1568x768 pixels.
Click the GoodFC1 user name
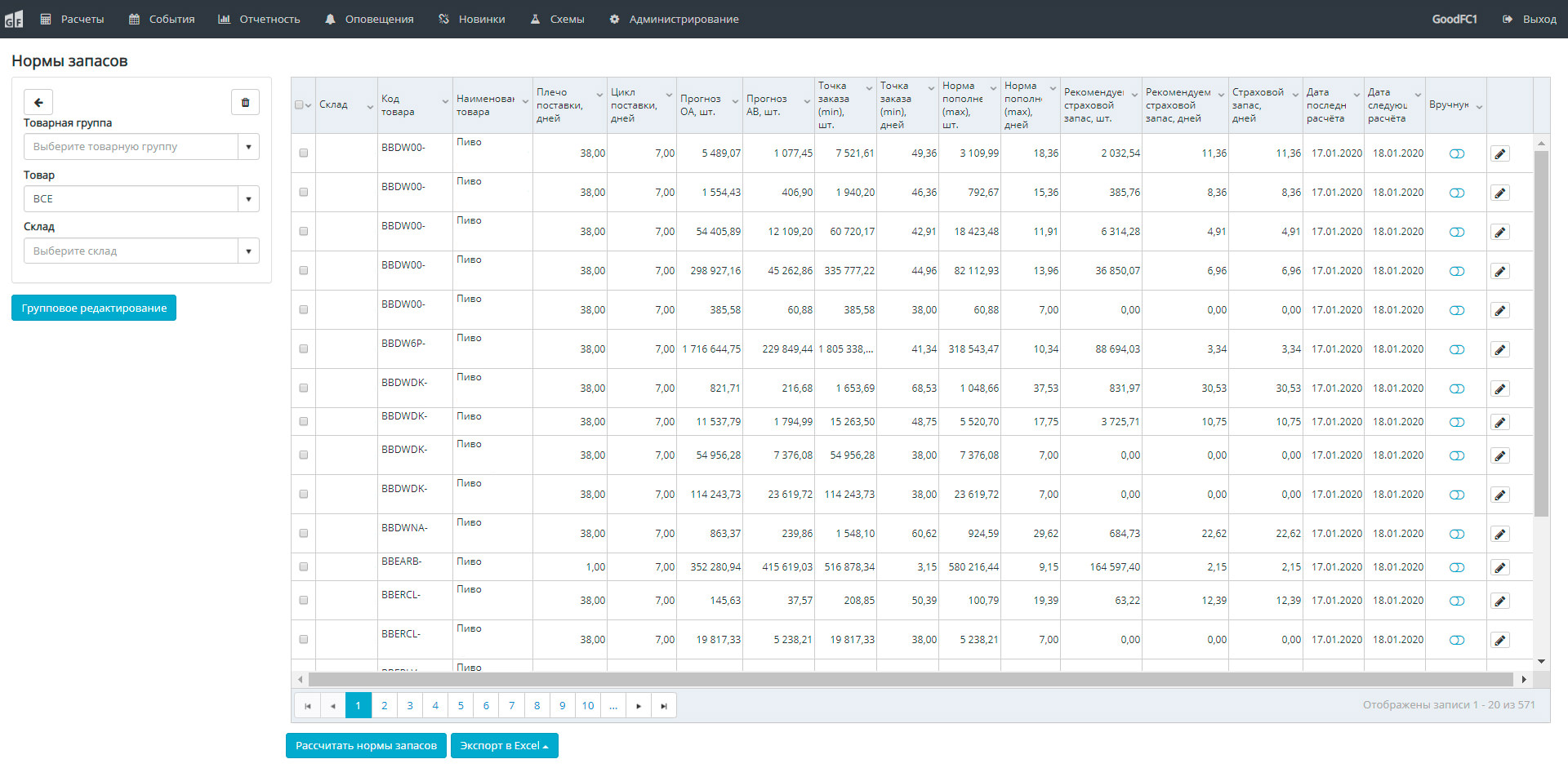tap(1454, 19)
